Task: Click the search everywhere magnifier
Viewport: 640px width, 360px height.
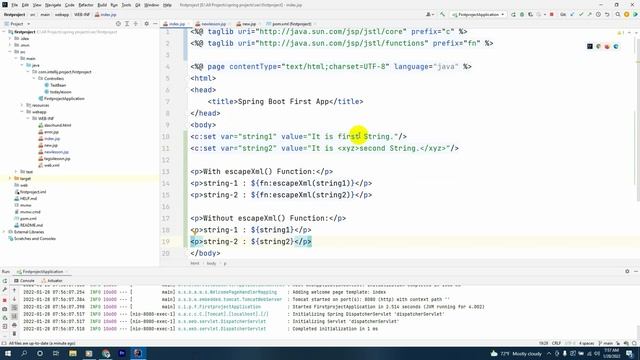Action: 618,15
